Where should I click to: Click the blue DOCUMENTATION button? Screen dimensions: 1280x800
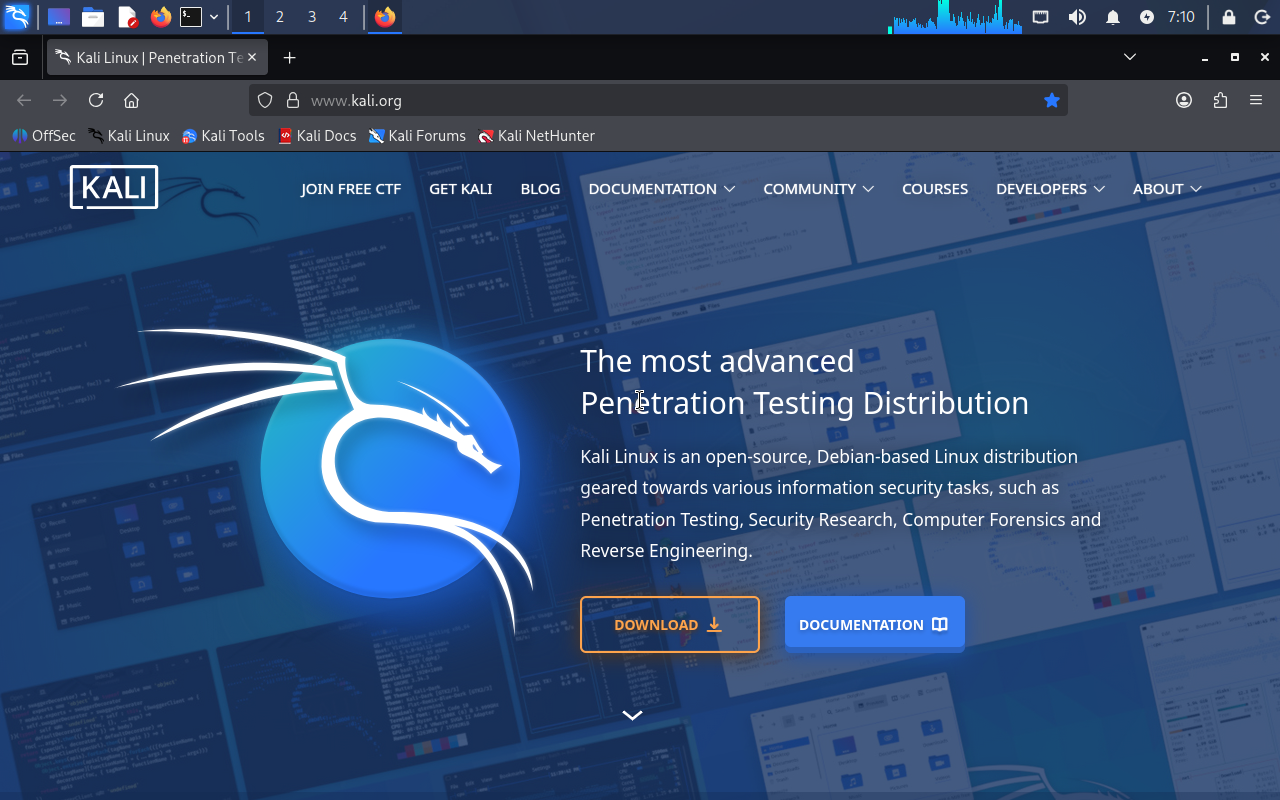pyautogui.click(x=875, y=625)
